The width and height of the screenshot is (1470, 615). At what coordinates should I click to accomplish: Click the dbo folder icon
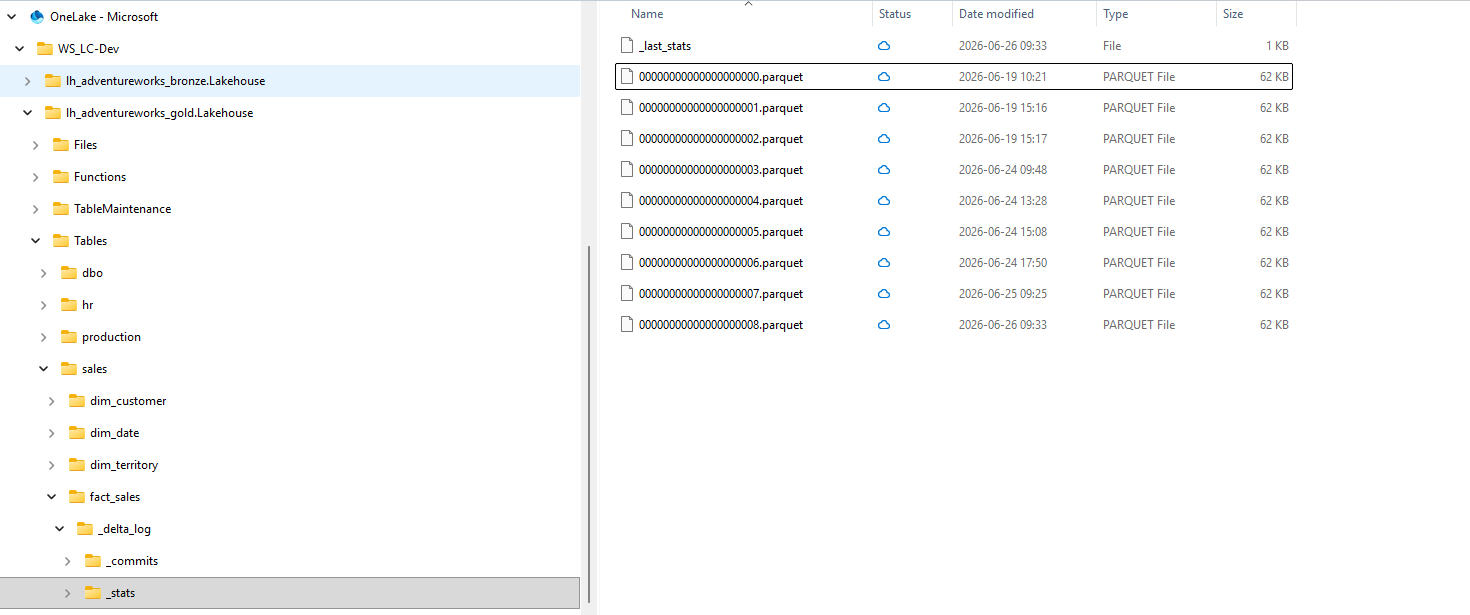coord(69,273)
